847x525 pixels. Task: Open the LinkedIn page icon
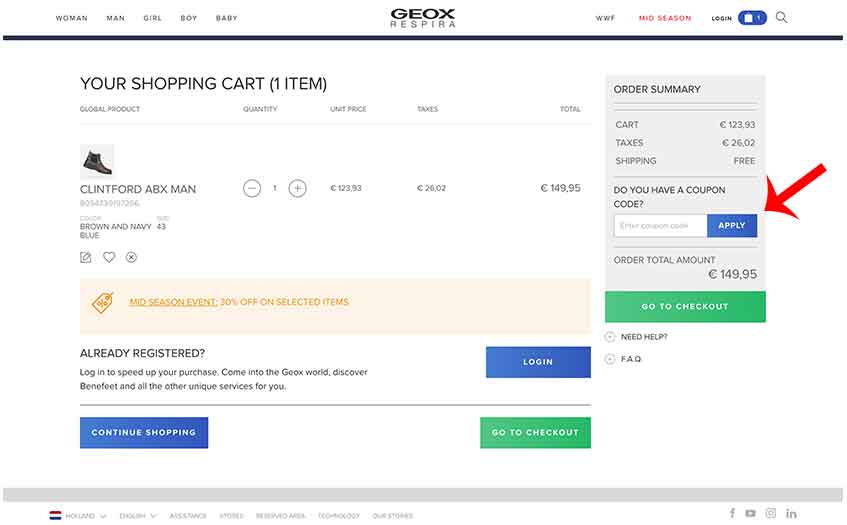(791, 513)
